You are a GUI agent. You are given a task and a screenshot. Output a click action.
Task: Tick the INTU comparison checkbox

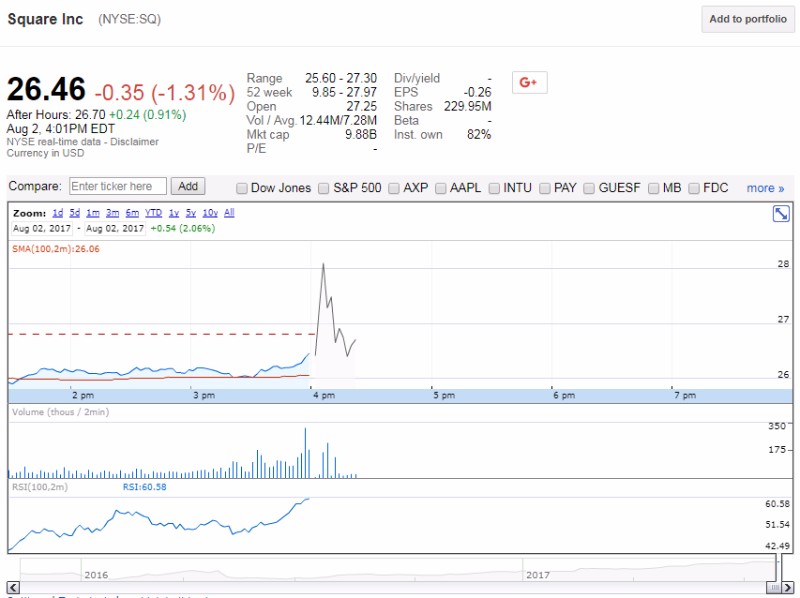point(494,188)
